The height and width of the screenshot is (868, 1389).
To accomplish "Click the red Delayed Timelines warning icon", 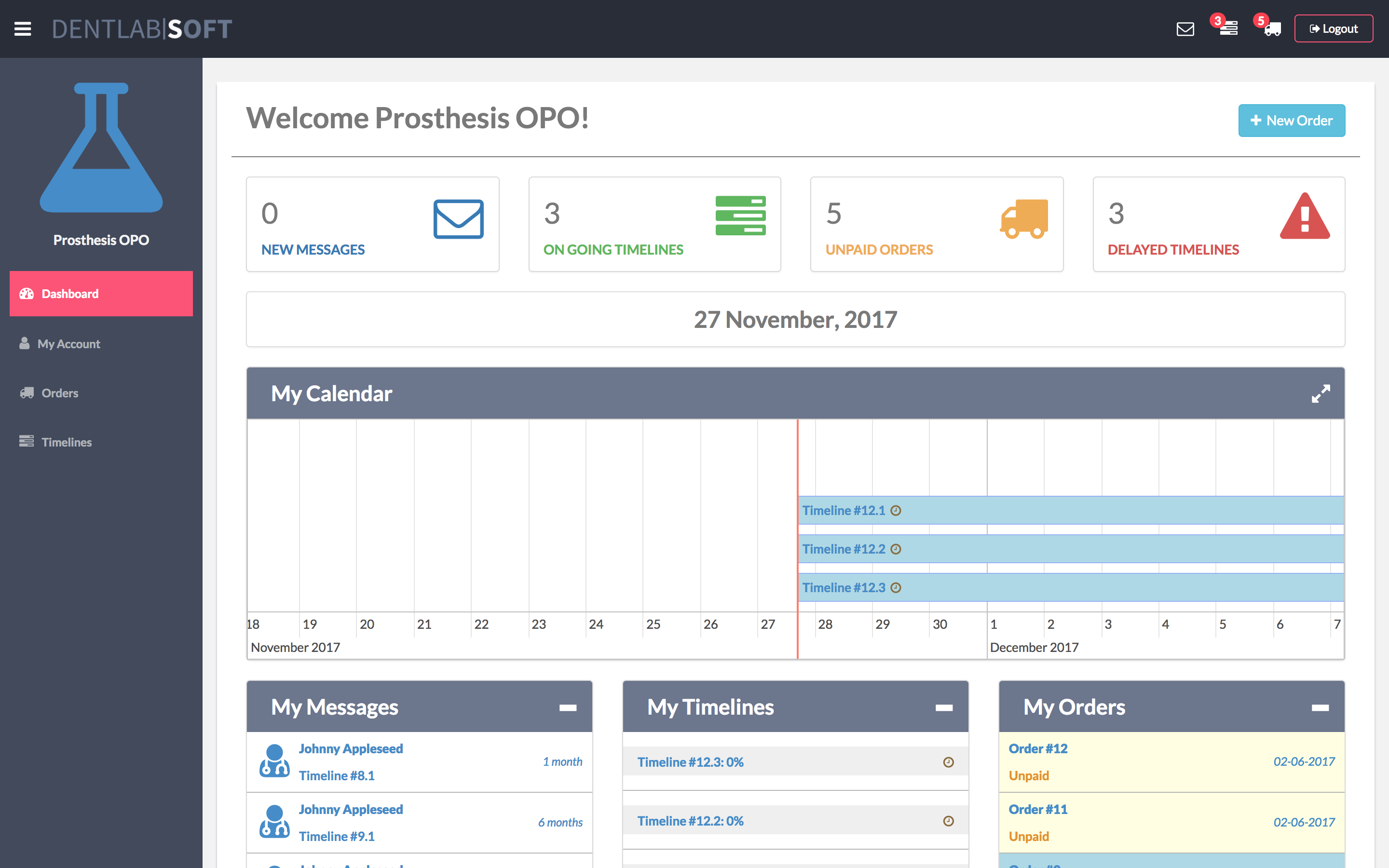I will point(1304,217).
